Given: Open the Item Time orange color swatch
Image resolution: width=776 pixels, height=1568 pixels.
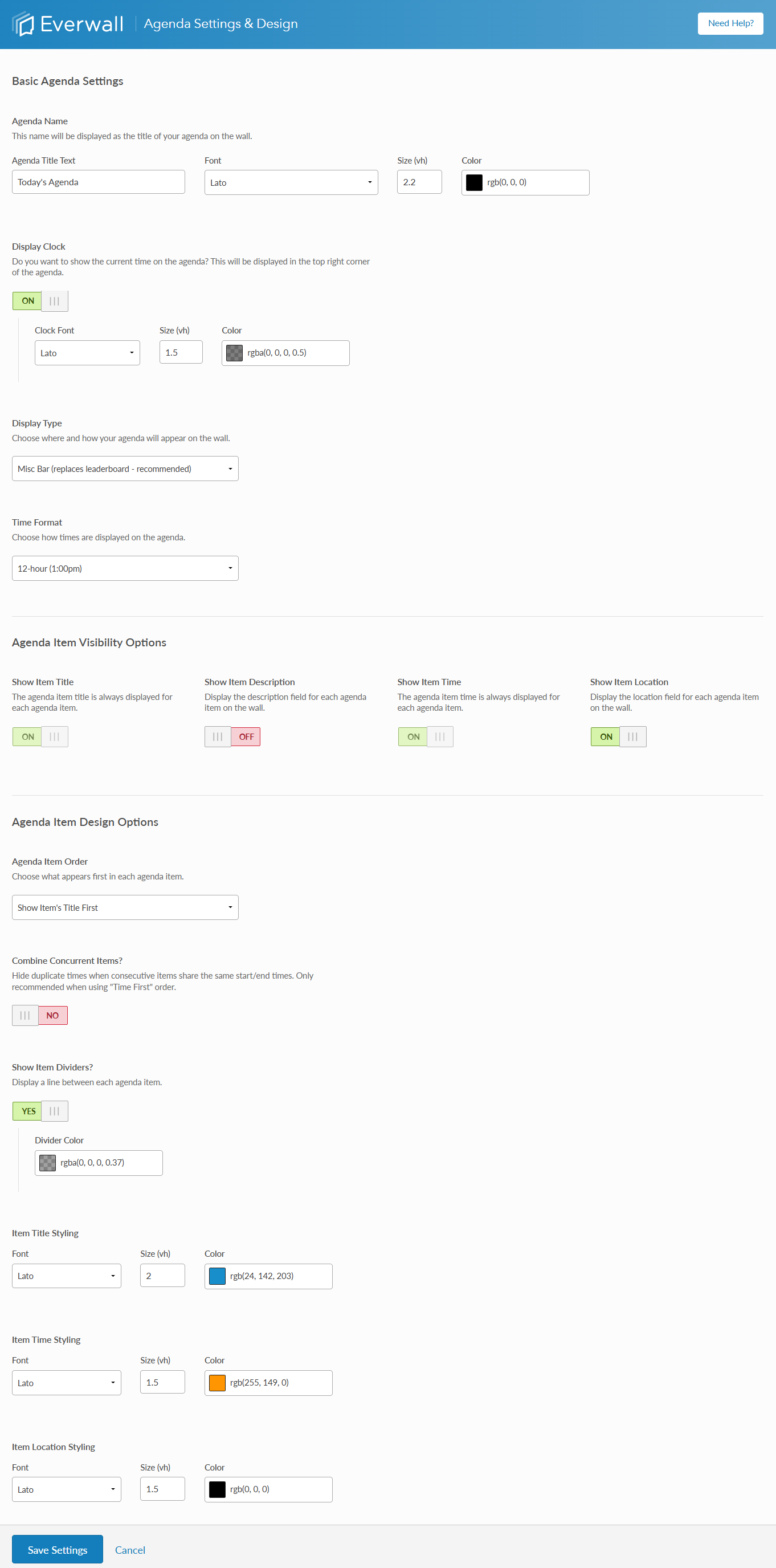Looking at the screenshot, I should click(217, 1382).
